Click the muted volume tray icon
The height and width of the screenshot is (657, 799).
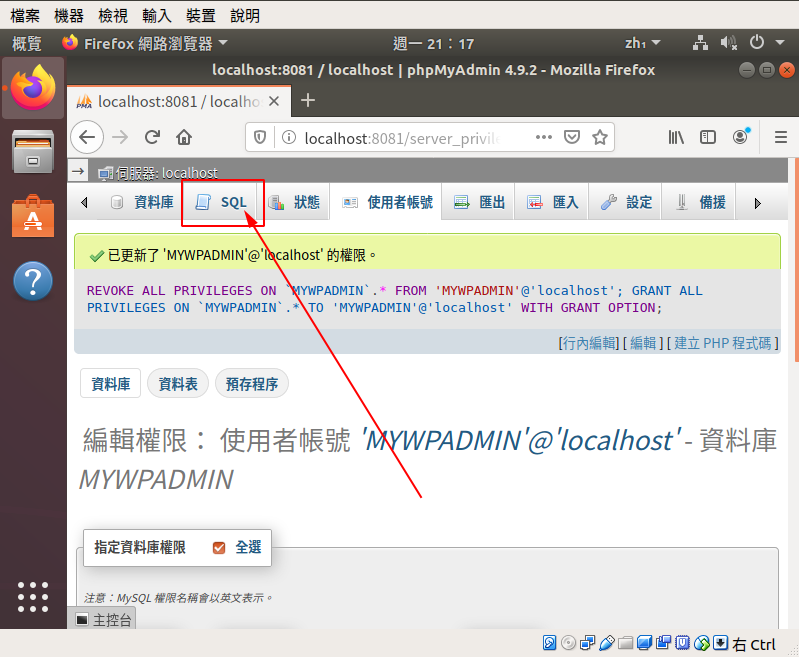[x=729, y=43]
